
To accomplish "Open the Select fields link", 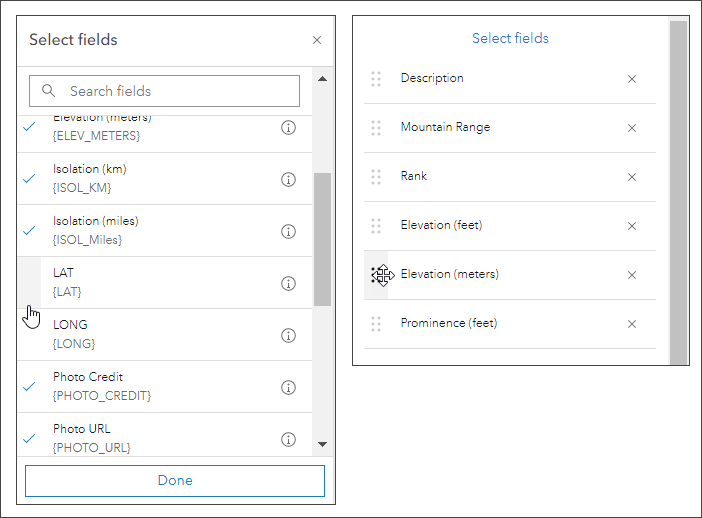I will tap(510, 38).
